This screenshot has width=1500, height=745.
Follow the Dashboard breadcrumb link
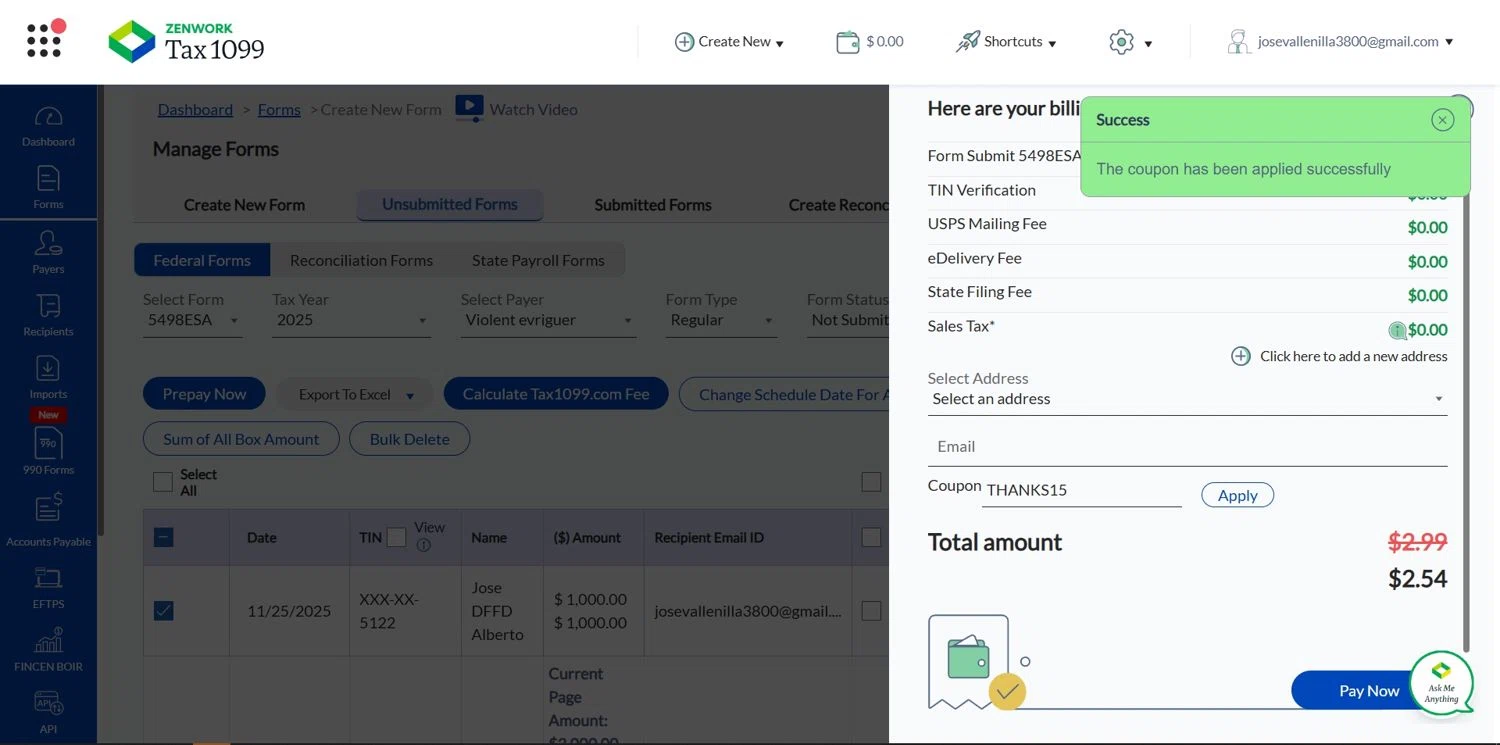click(195, 109)
